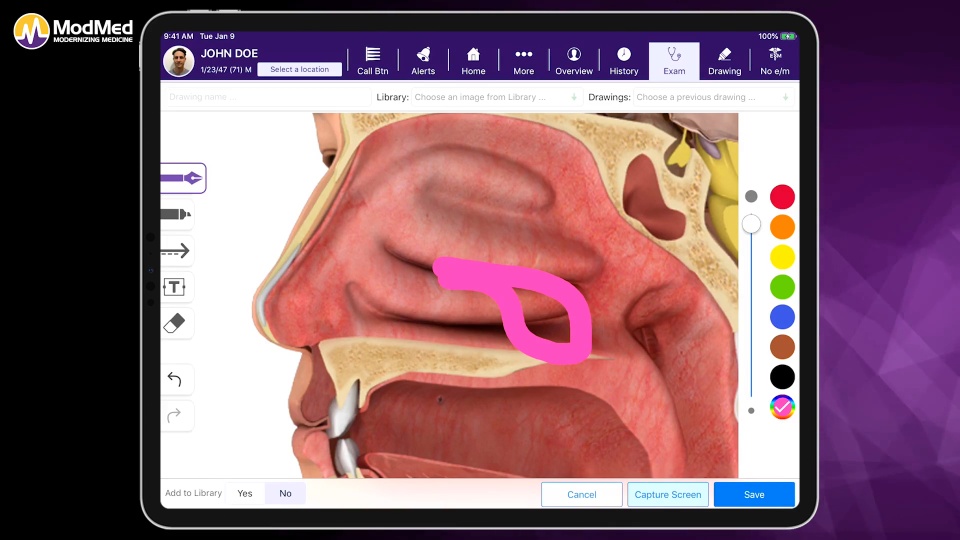Switch to the Exam tab
Viewport: 960px width, 540px height.
point(674,61)
